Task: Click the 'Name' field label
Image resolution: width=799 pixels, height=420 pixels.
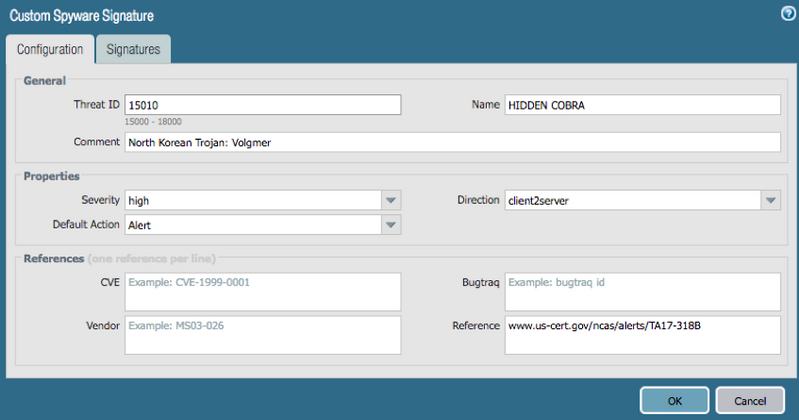Action: coord(486,104)
